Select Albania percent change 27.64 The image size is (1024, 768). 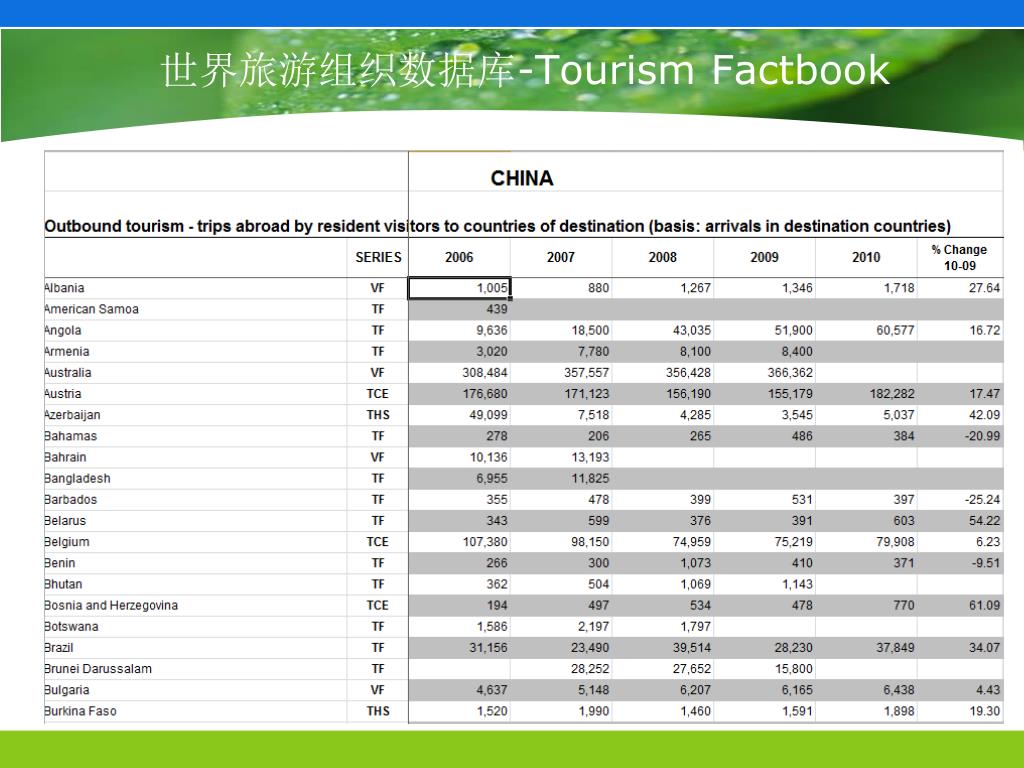[984, 288]
